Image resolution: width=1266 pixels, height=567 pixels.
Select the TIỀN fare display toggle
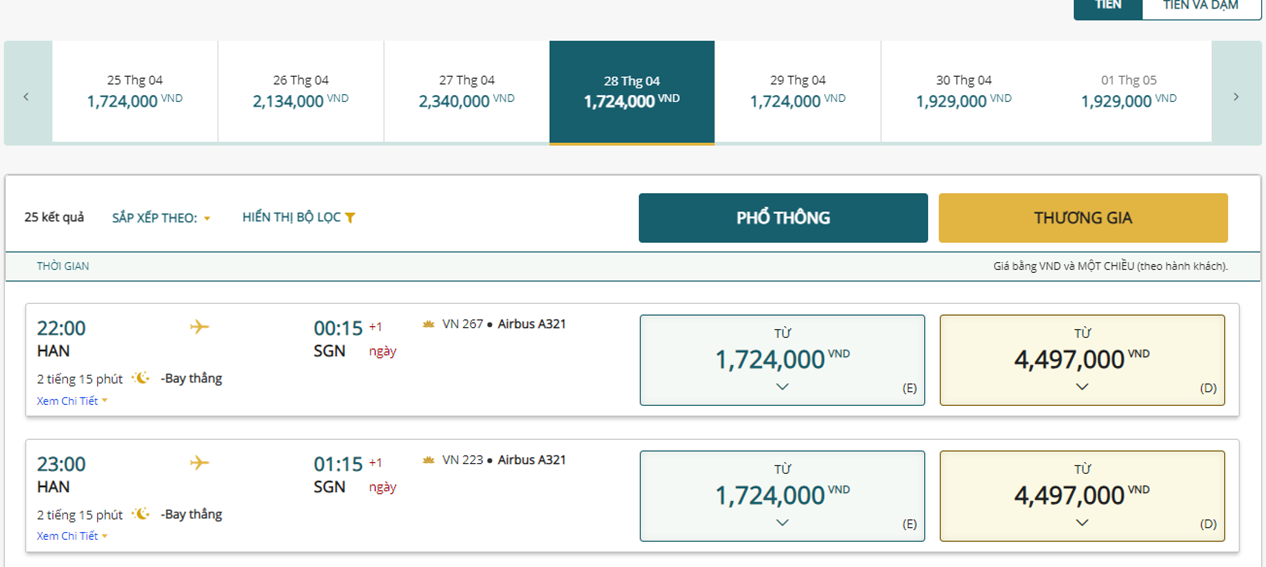click(1107, 6)
